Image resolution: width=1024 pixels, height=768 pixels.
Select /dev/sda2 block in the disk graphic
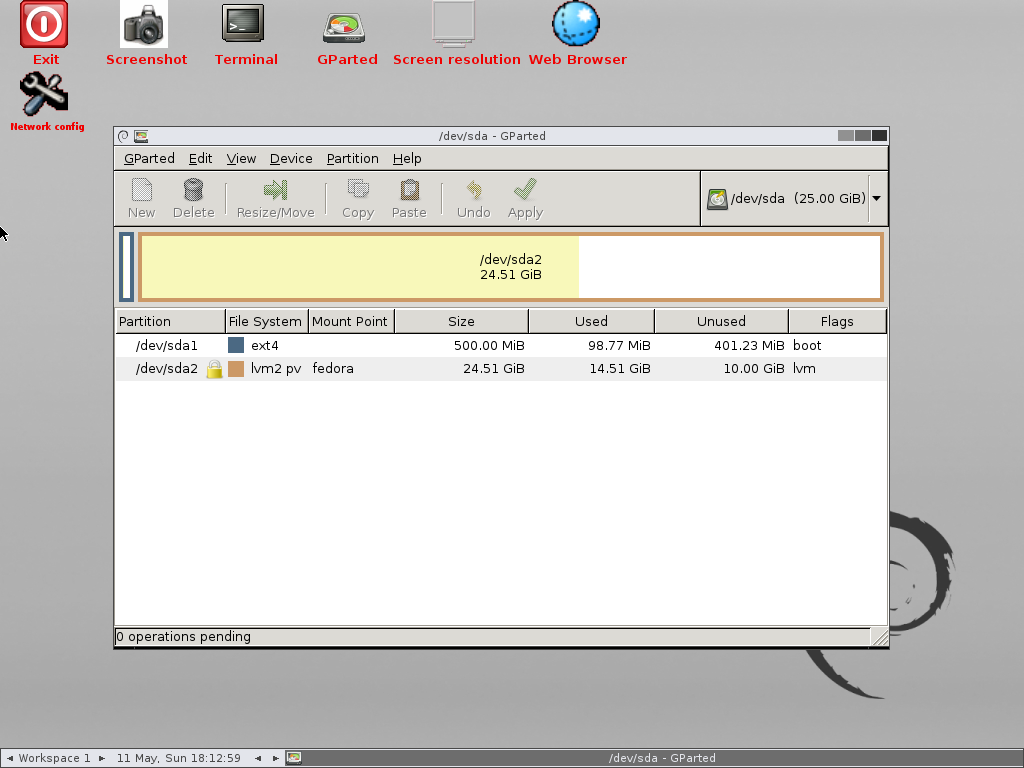click(511, 267)
